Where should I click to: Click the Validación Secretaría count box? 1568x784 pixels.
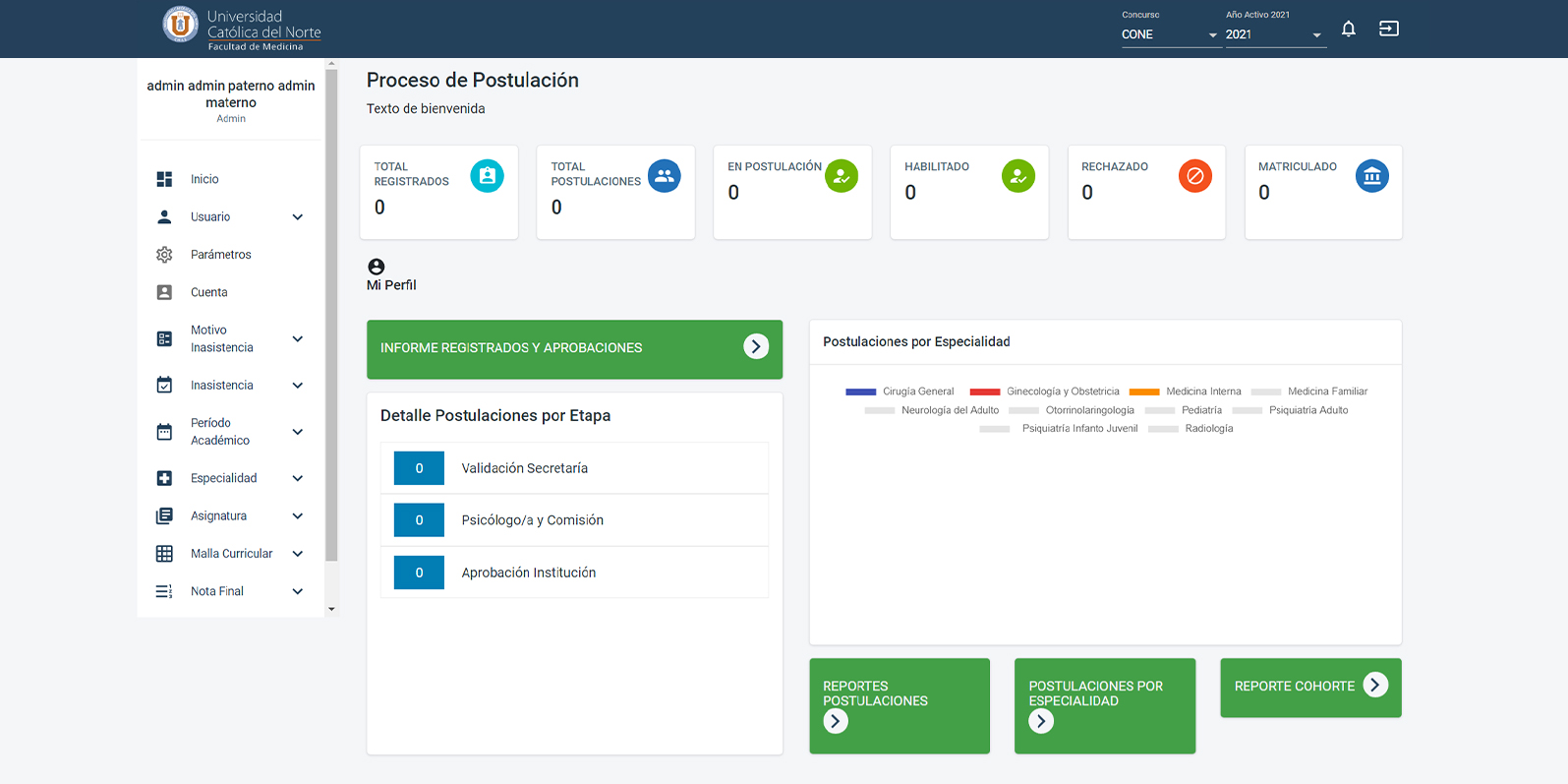point(419,468)
